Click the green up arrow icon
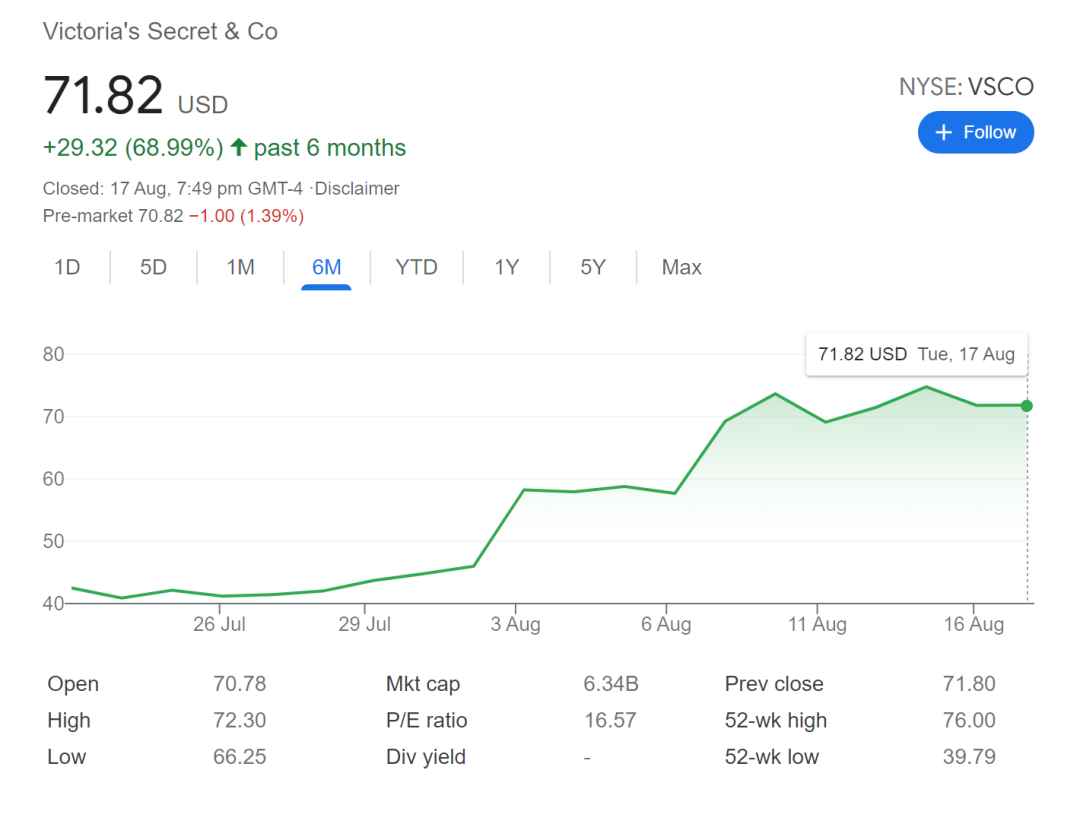Image resolution: width=1080 pixels, height=824 pixels. tap(238, 148)
